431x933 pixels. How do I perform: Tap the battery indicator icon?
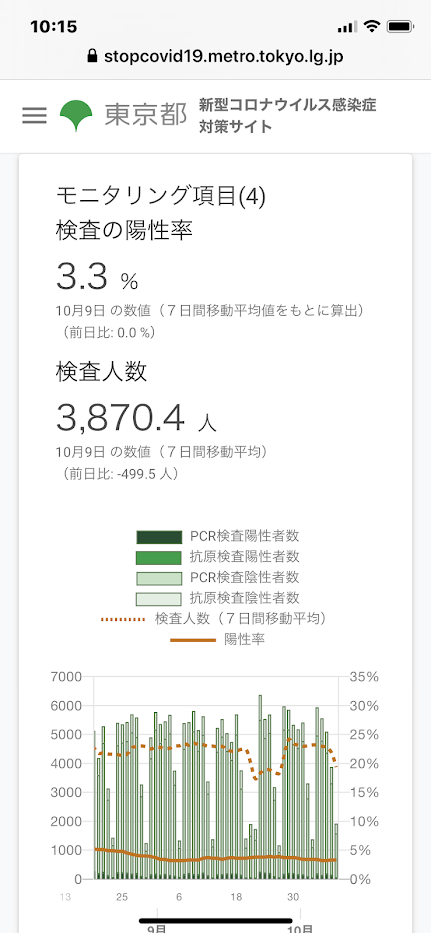(400, 27)
